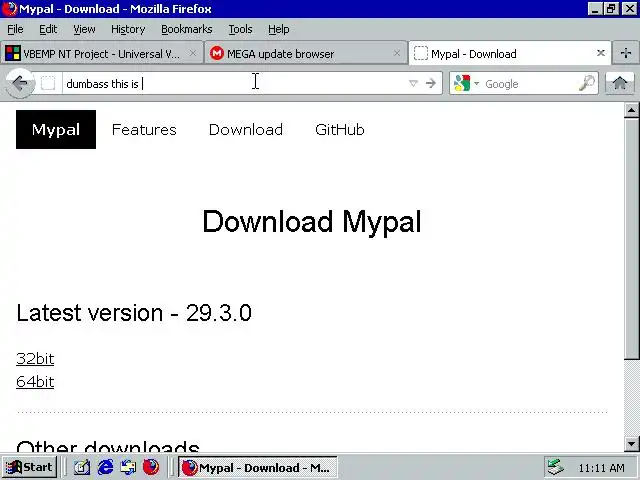Click in the address bar text field

(x=235, y=83)
